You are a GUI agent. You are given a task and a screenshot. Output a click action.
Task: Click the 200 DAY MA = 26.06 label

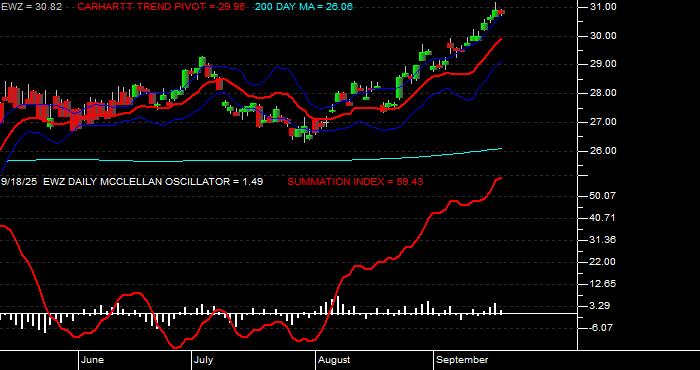pyautogui.click(x=304, y=7)
